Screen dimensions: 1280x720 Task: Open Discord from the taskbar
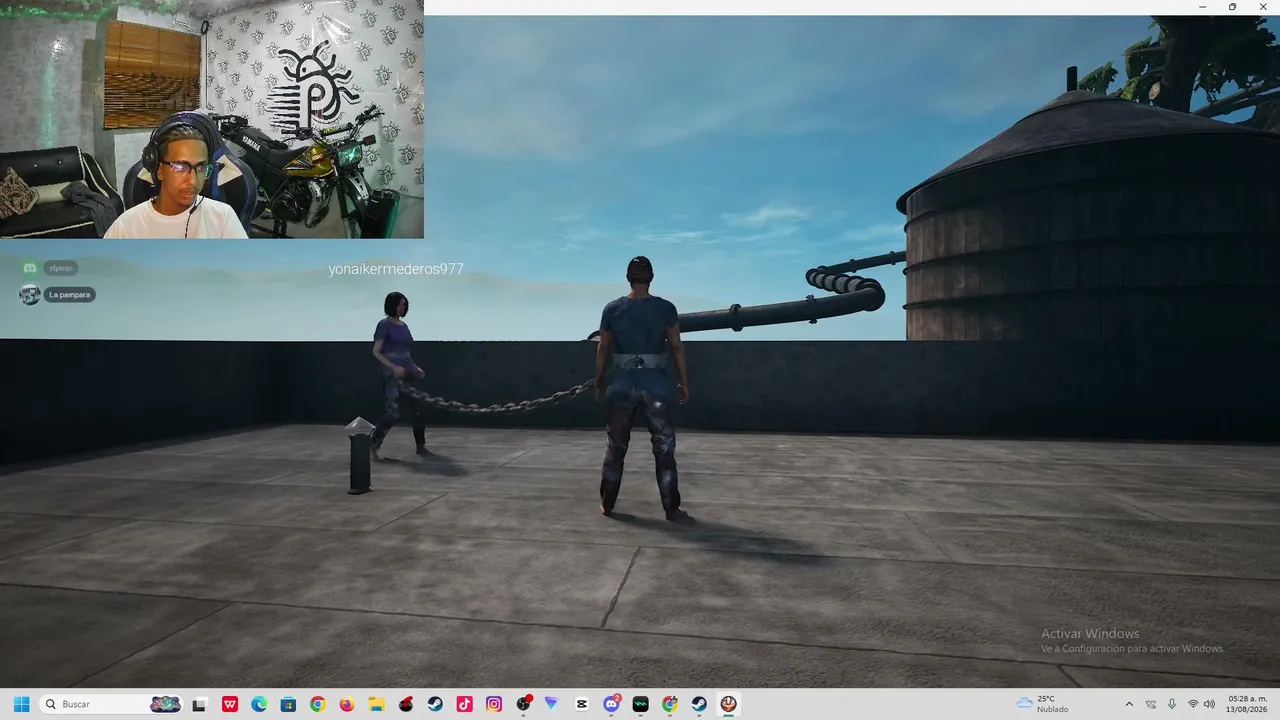612,704
